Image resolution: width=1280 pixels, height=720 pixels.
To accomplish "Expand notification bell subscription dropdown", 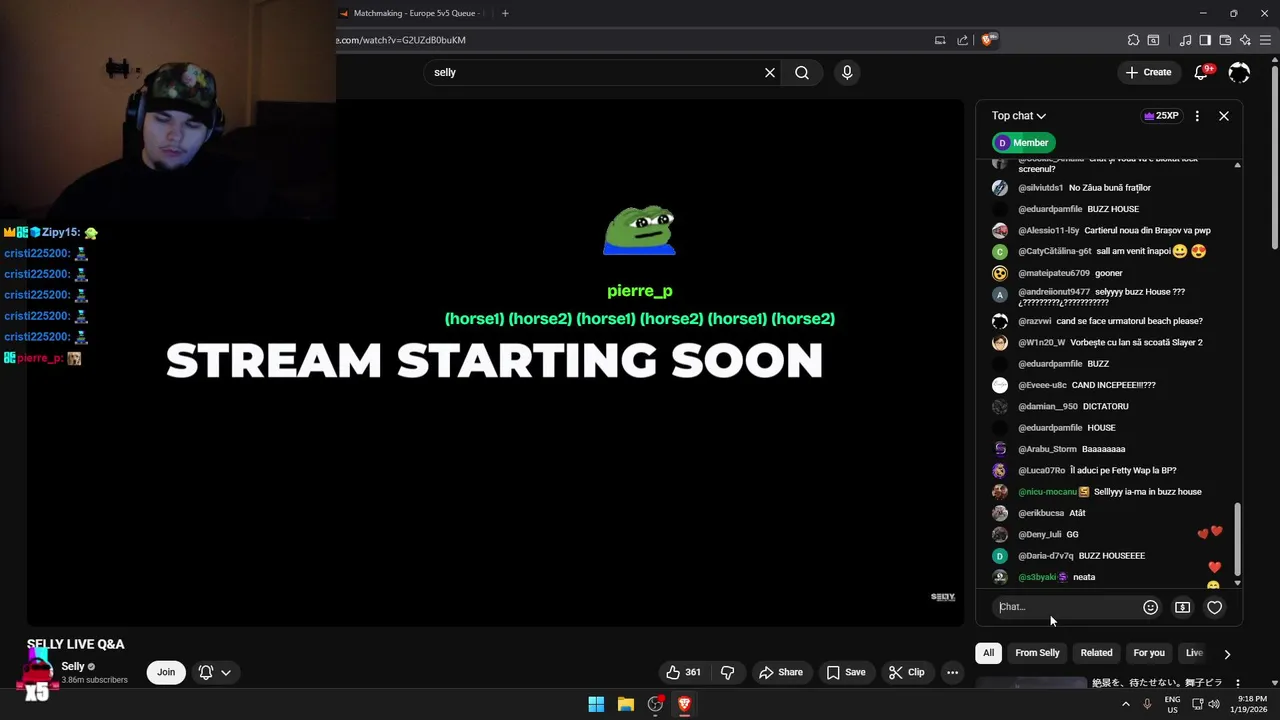I will [226, 672].
